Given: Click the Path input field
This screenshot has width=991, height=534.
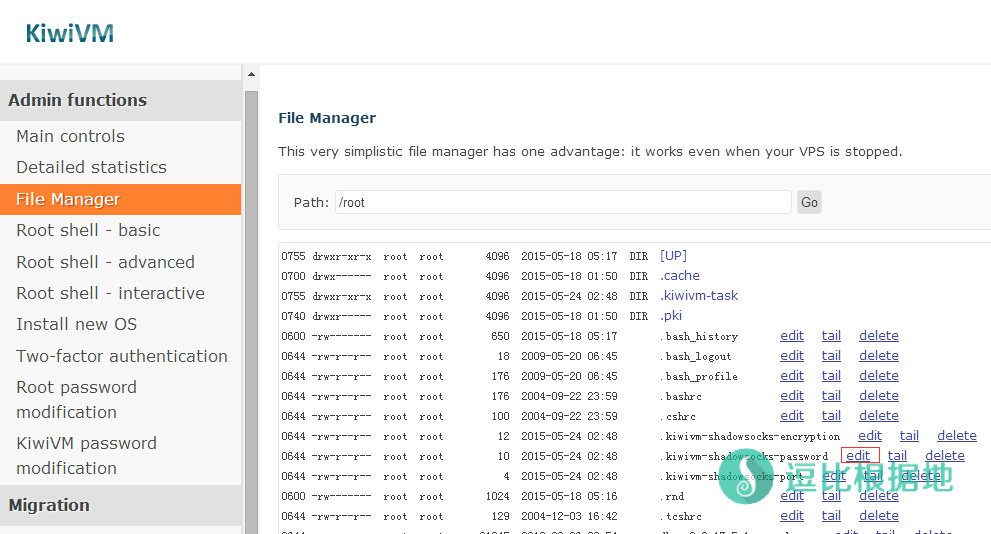Looking at the screenshot, I should click(563, 202).
